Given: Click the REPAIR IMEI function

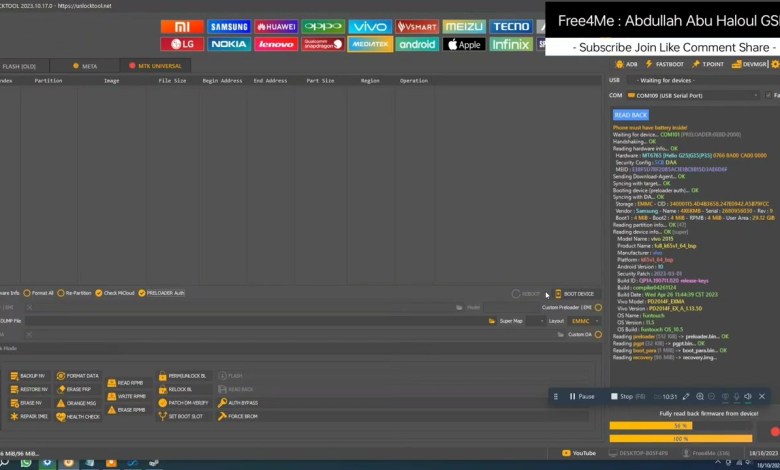Looking at the screenshot, I should 29,416.
